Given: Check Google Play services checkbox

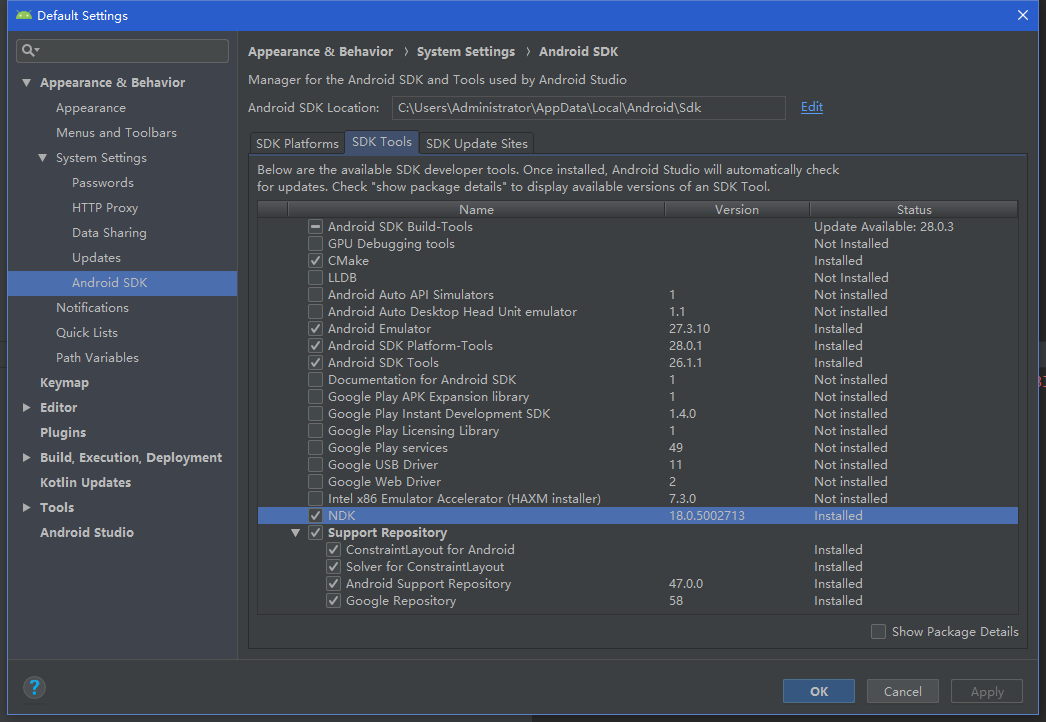Looking at the screenshot, I should pyautogui.click(x=316, y=448).
